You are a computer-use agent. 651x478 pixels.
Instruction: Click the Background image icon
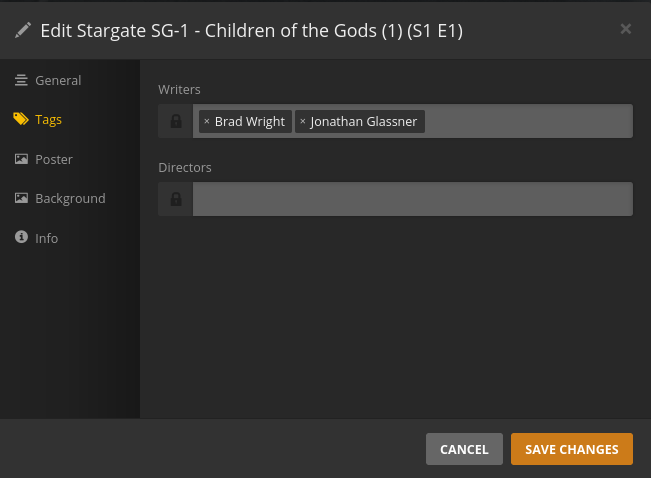point(21,198)
